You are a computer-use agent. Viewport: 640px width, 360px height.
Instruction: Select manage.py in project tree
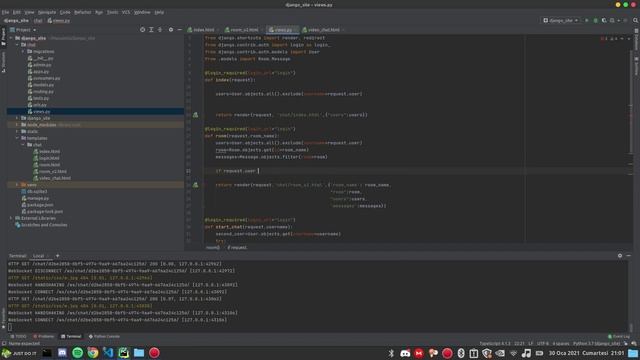35,198
